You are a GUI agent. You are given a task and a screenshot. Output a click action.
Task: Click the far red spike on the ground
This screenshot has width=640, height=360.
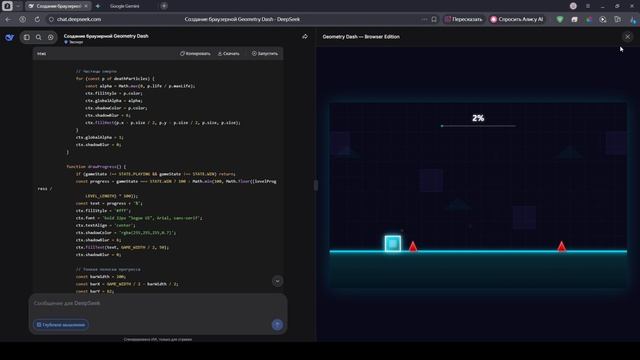[x=562, y=246]
